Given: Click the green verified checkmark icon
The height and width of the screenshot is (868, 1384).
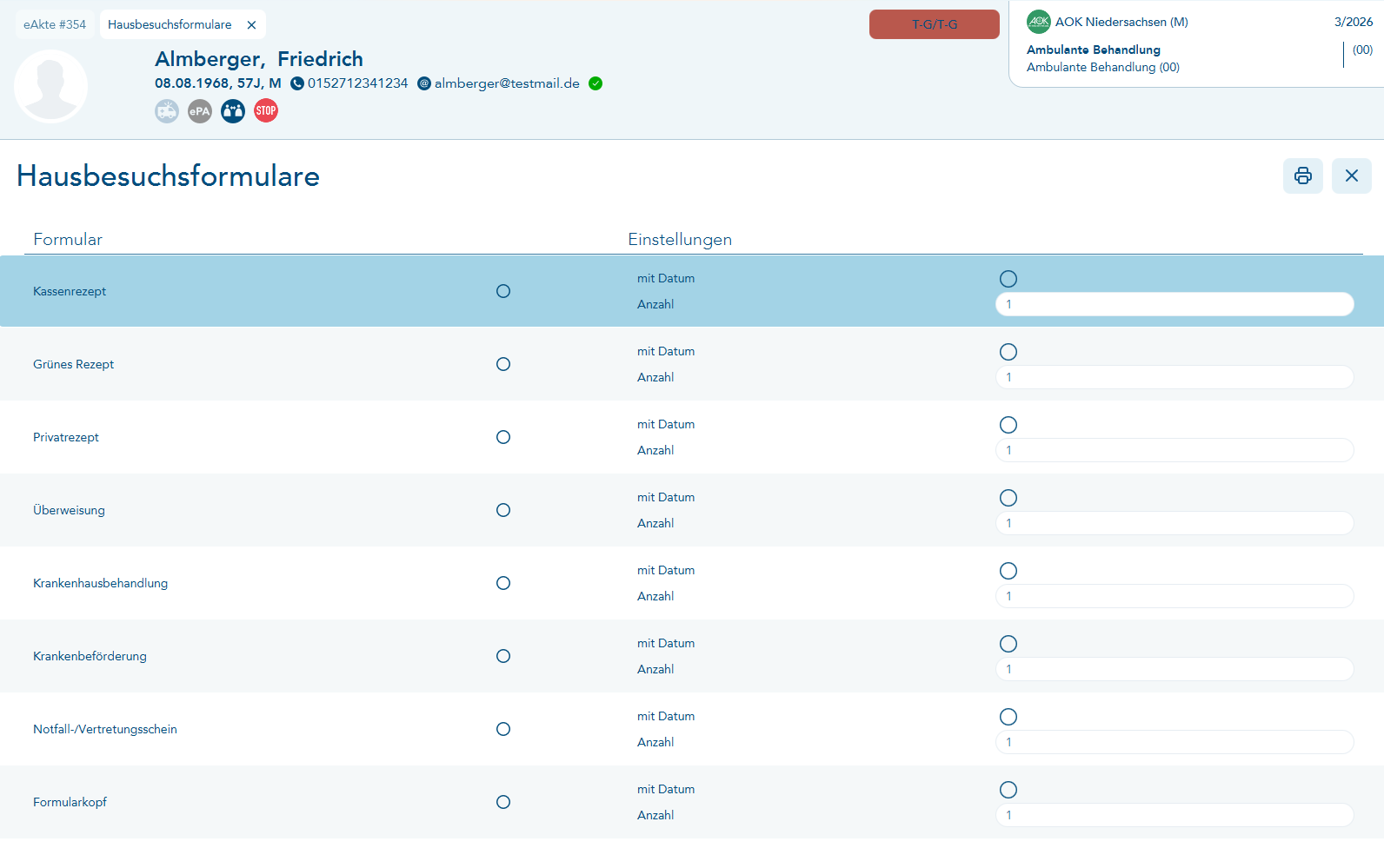Looking at the screenshot, I should click(596, 83).
